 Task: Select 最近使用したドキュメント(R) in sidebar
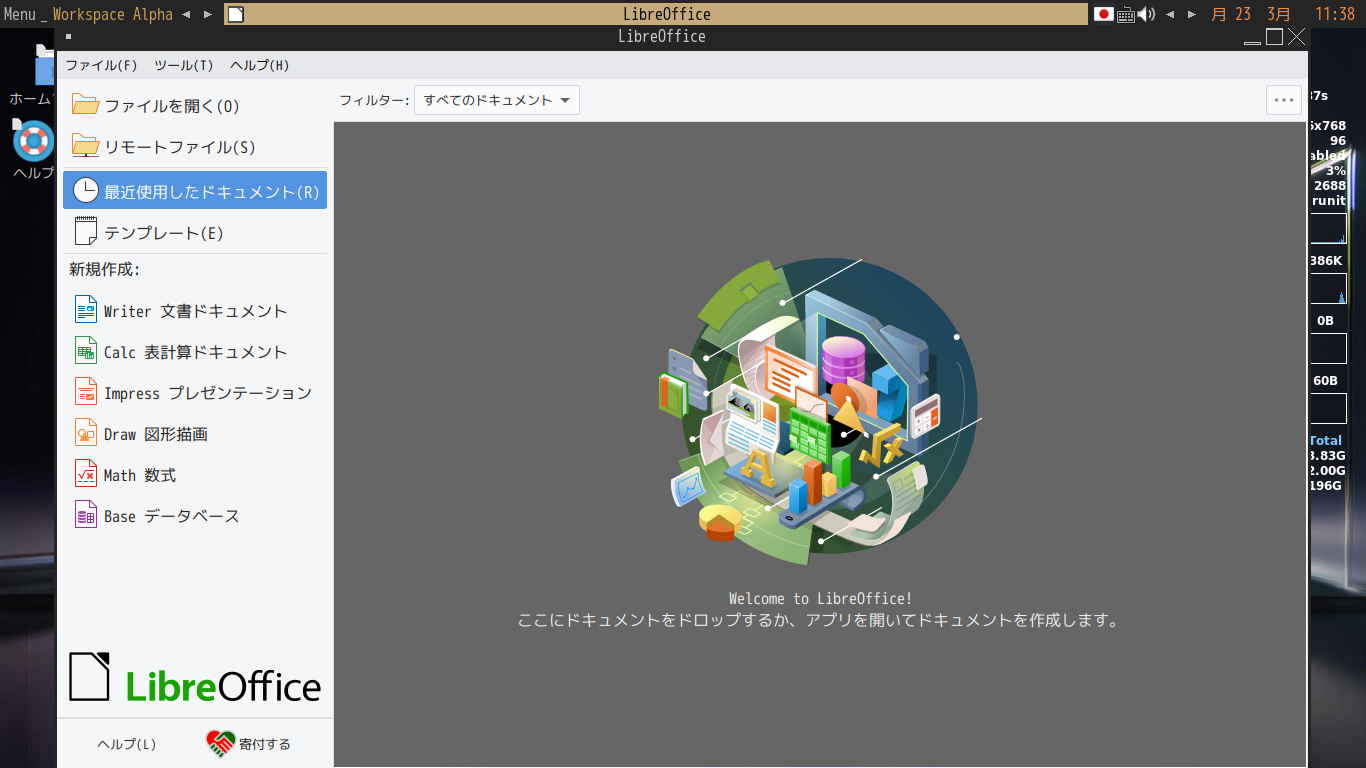pos(195,191)
